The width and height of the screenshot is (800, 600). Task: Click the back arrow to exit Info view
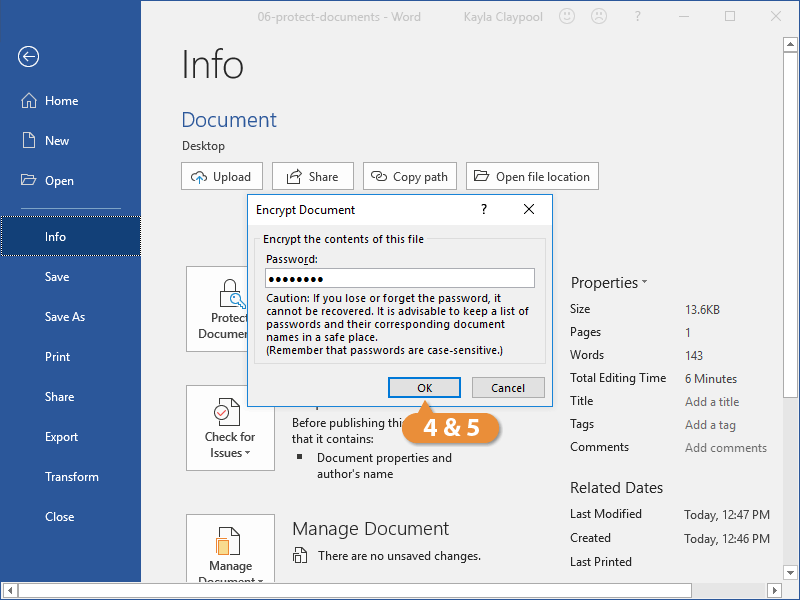27,57
